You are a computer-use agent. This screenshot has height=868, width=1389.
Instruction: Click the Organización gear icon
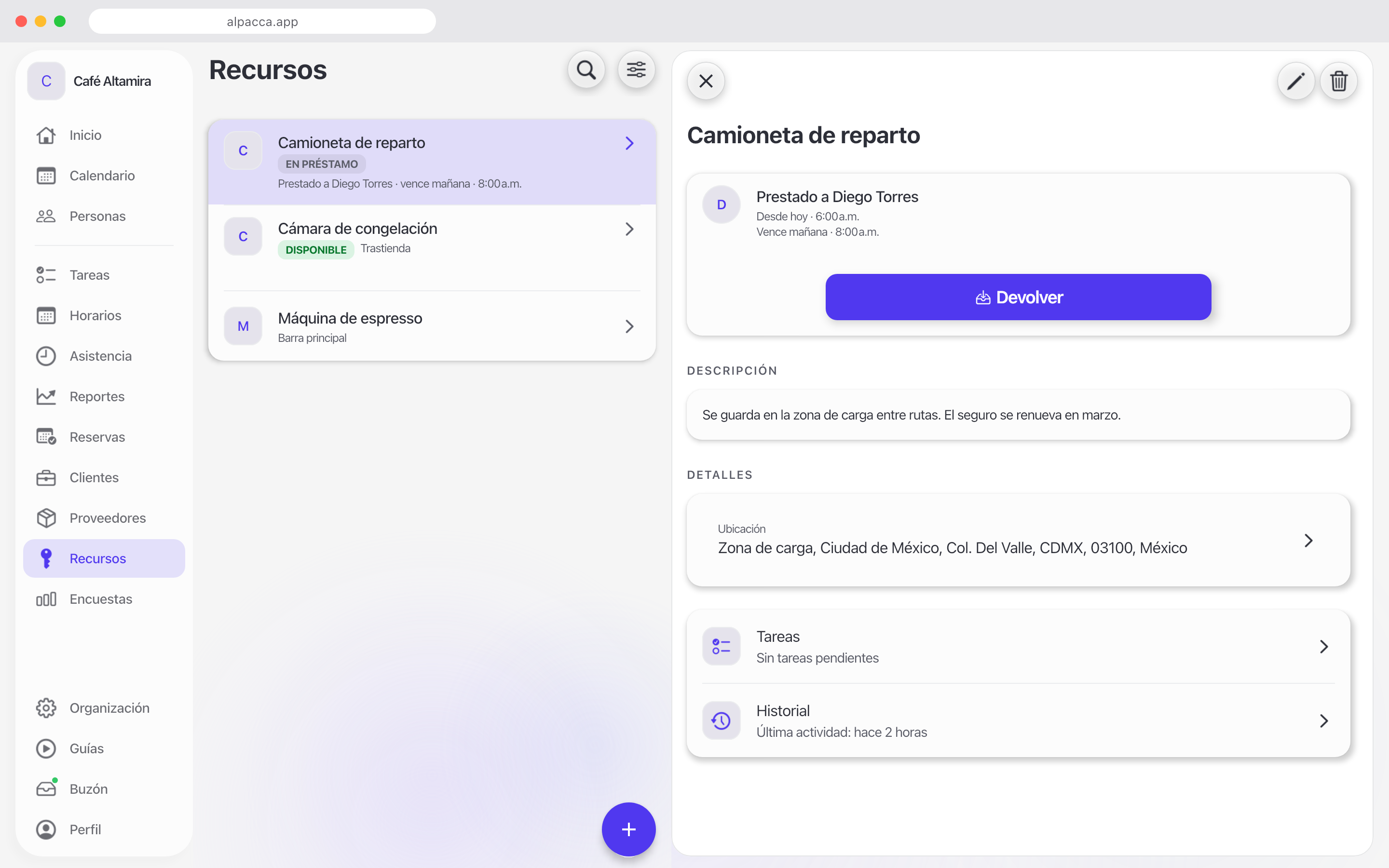46,708
